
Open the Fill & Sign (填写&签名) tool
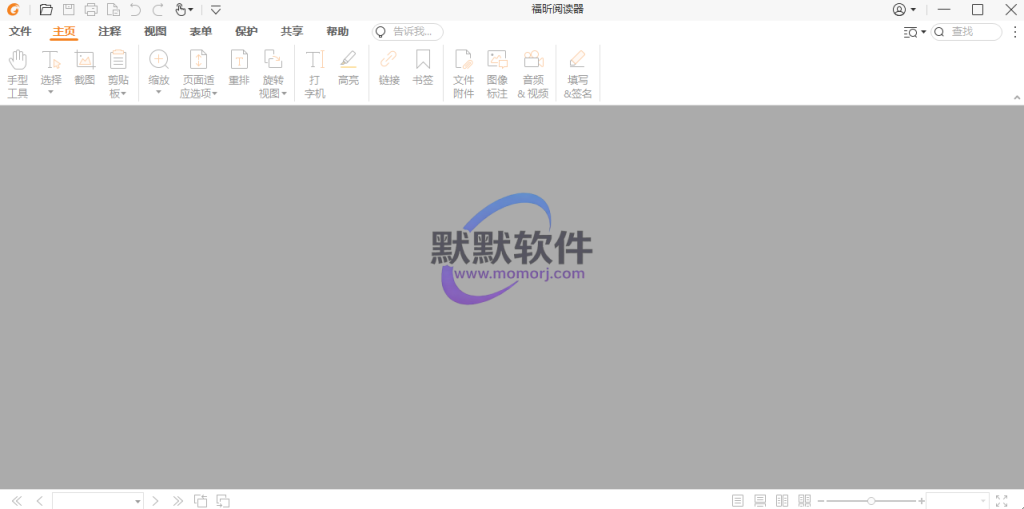click(578, 70)
